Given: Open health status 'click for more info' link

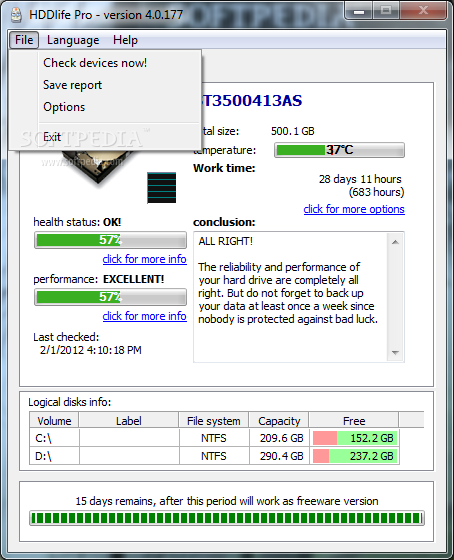Looking at the screenshot, I should click(x=144, y=259).
